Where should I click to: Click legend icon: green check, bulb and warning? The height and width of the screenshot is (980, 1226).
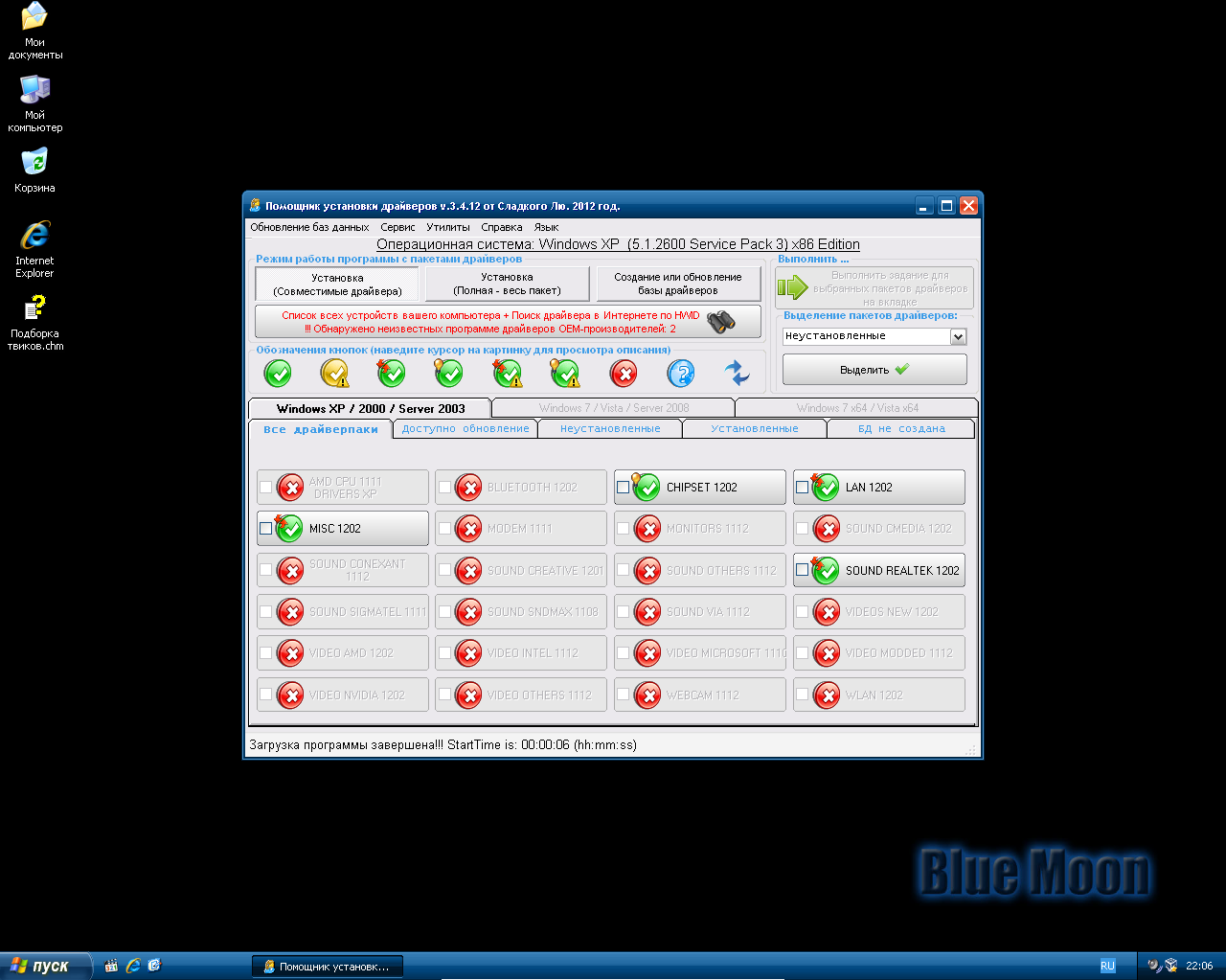point(565,373)
